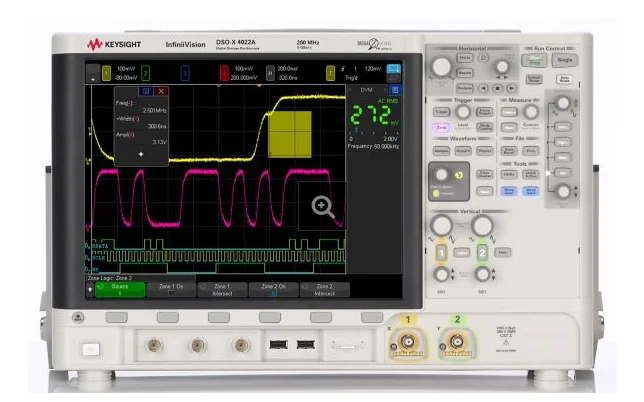Push the navigate stop button
This screenshot has height=402, width=644.
point(497,88)
